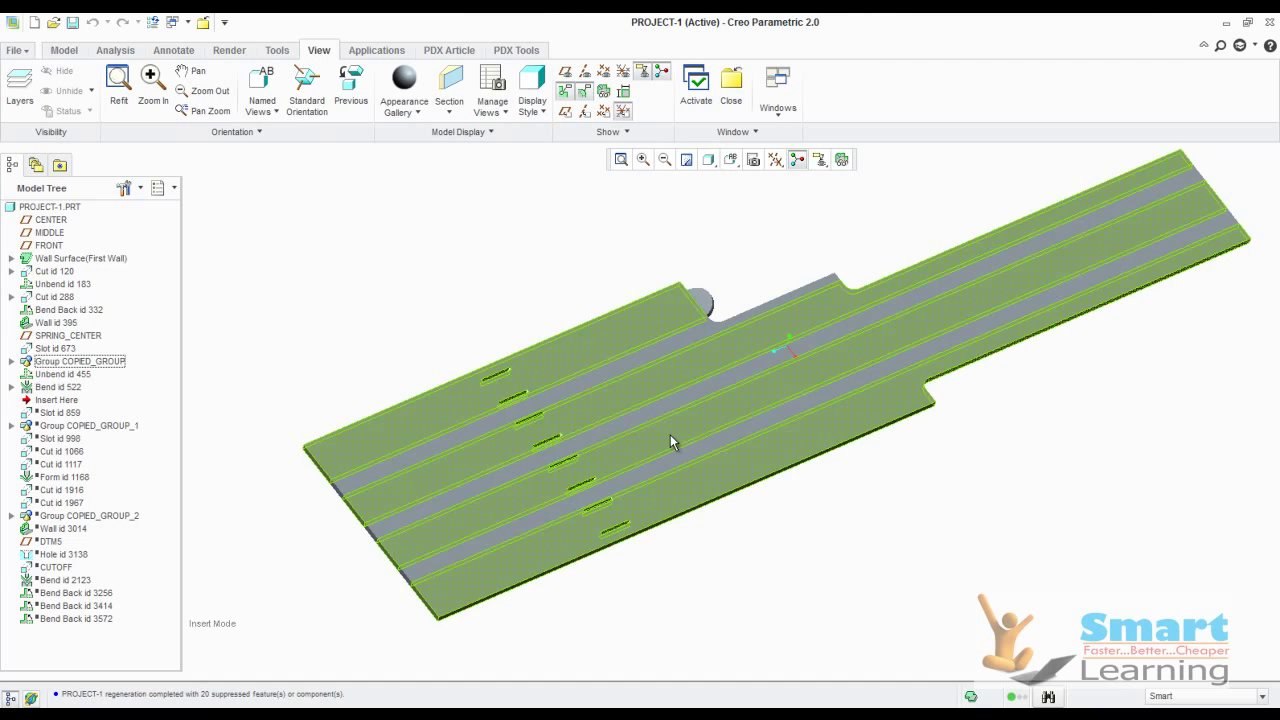The width and height of the screenshot is (1280, 720).
Task: Open Saved Views in graphics toolbar
Action: [731, 160]
